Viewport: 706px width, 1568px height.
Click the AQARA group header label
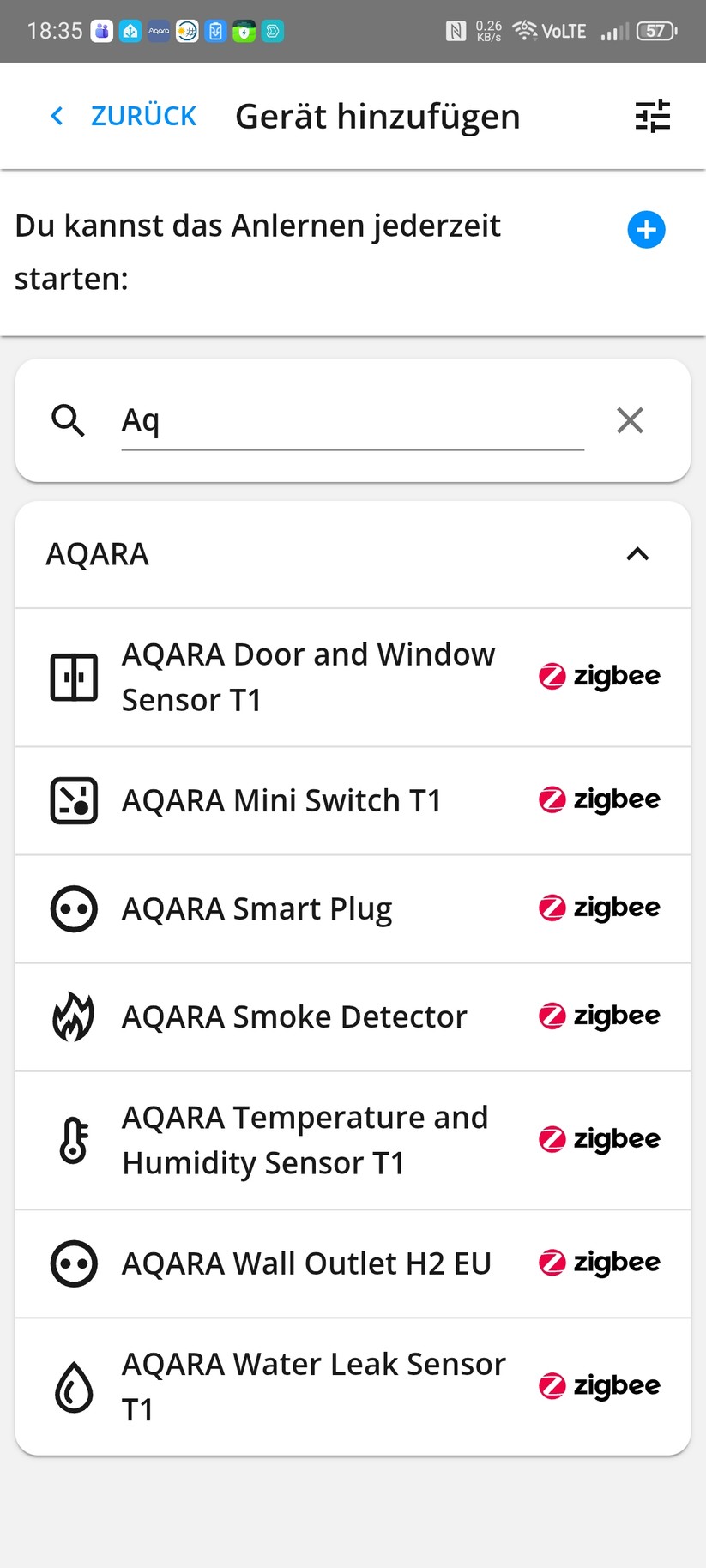(98, 554)
